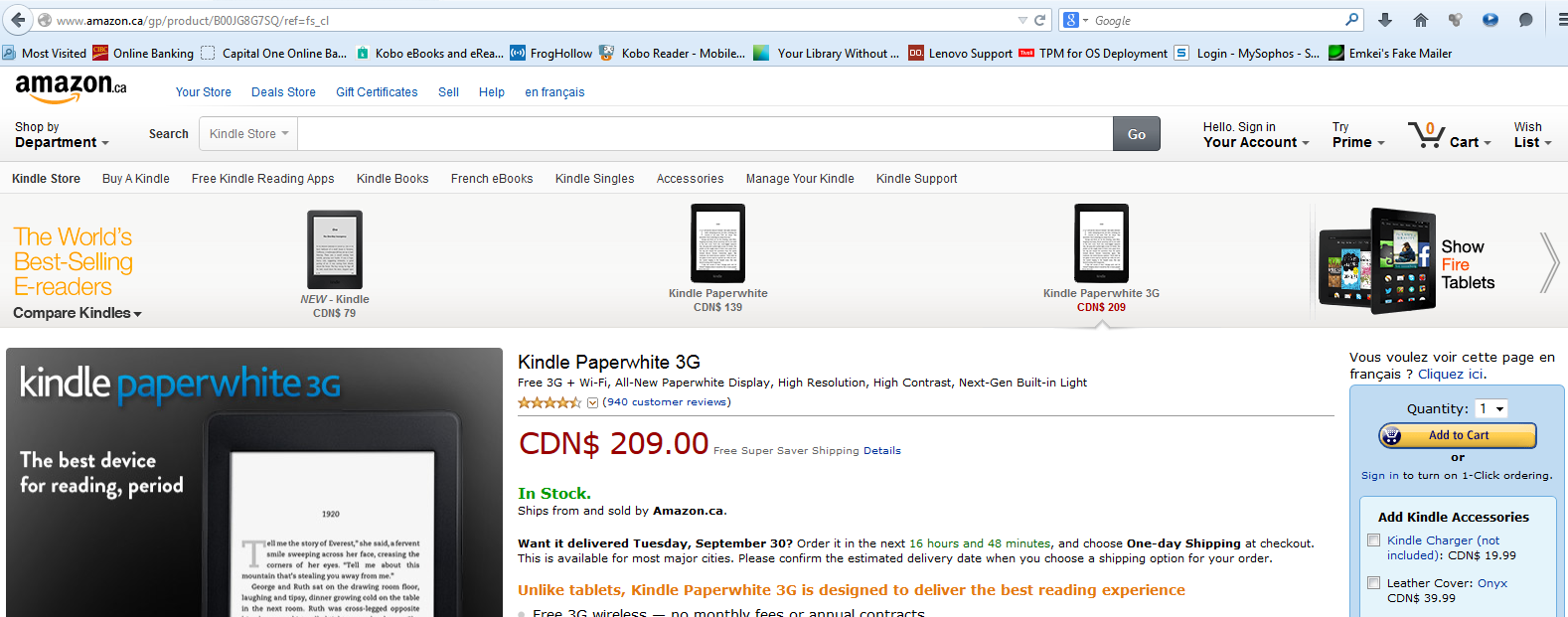Open the French eBooks tab
Image resolution: width=1568 pixels, height=617 pixels.
click(492, 179)
